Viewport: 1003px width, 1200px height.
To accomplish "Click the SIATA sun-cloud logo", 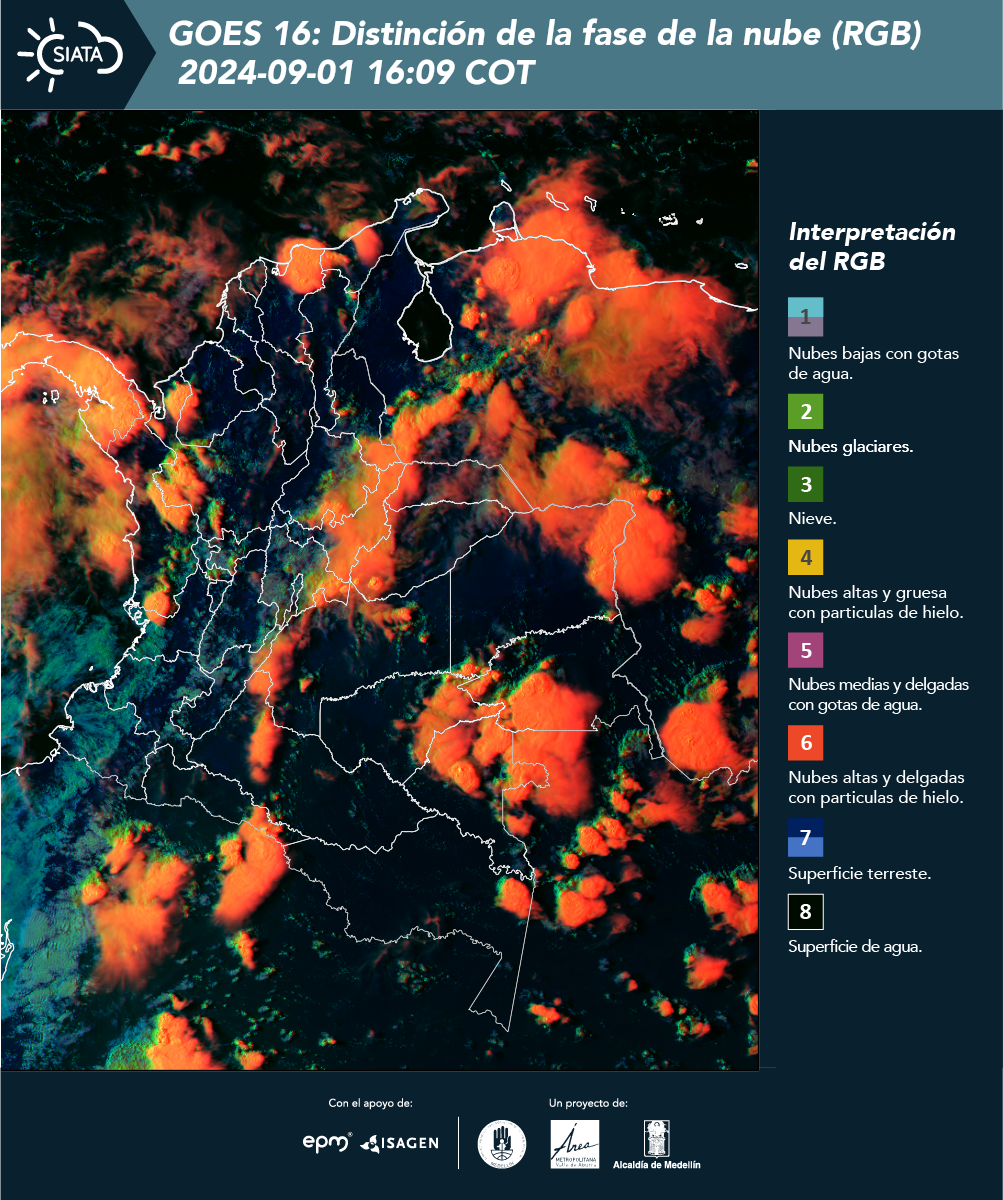I will 70,52.
